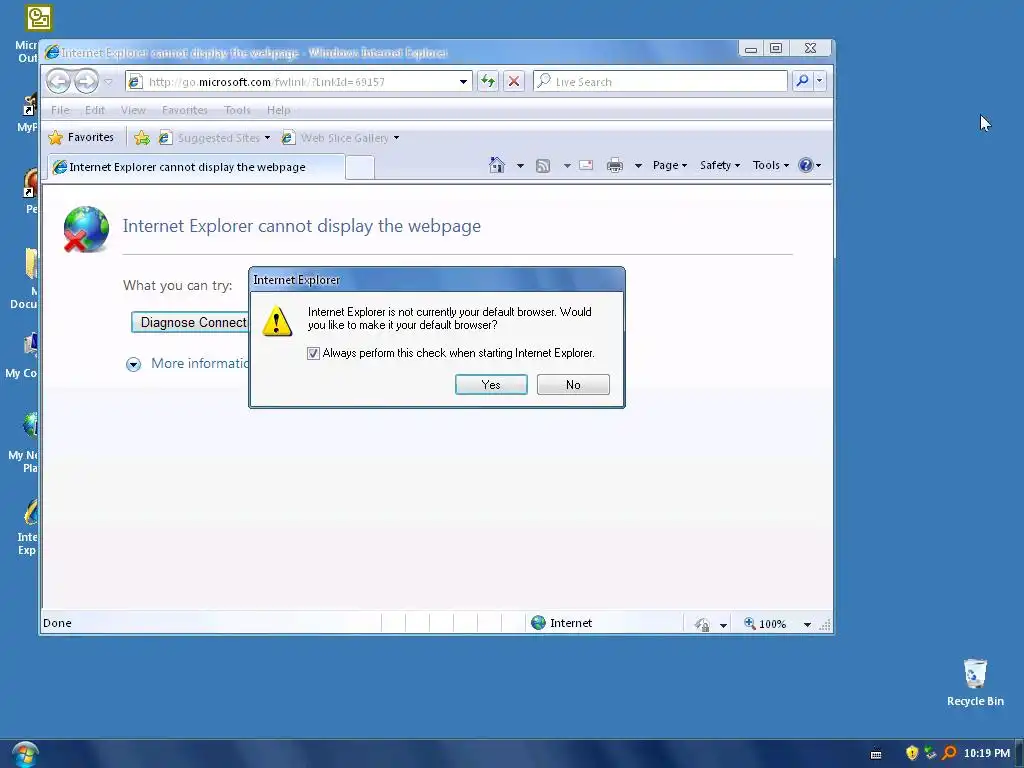Click the Protected Mode status icon

[x=702, y=624]
